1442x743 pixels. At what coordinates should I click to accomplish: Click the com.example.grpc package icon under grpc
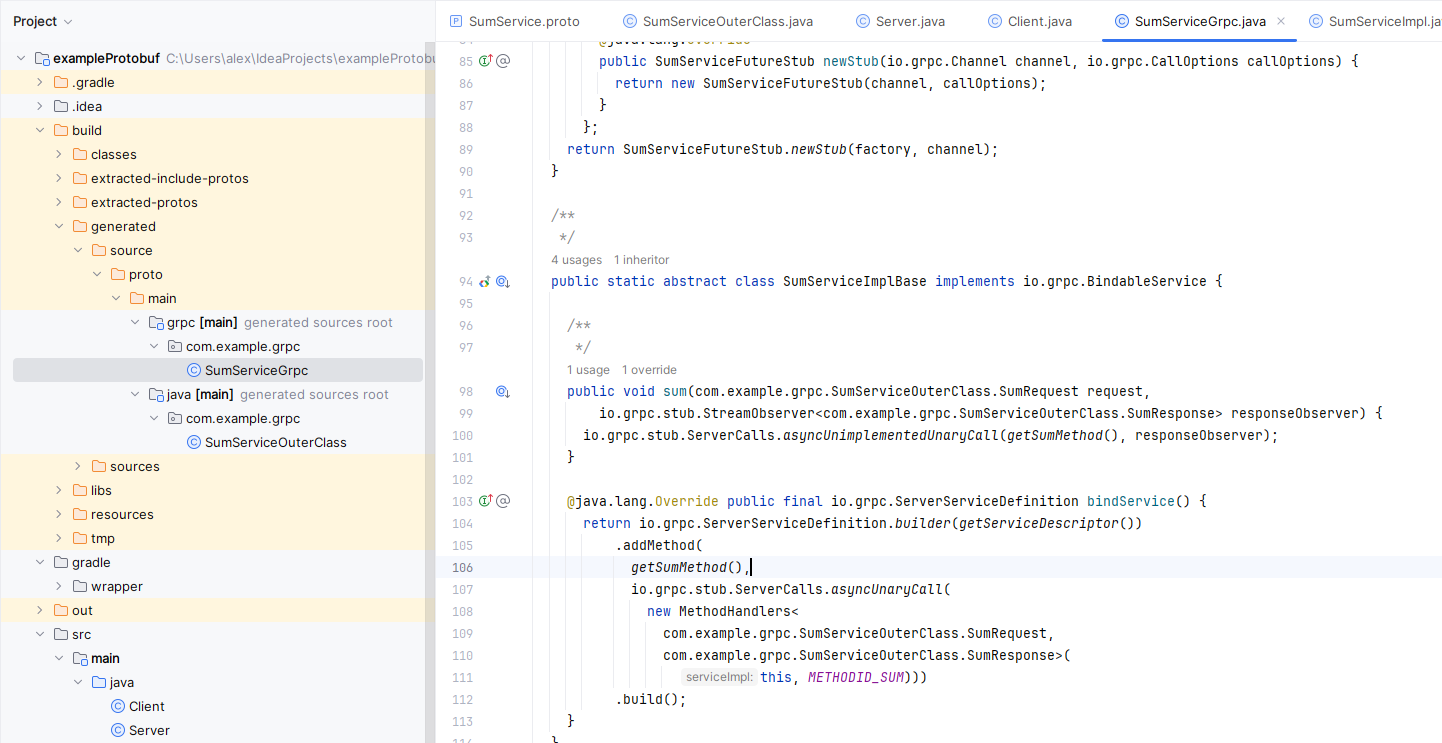tap(174, 346)
